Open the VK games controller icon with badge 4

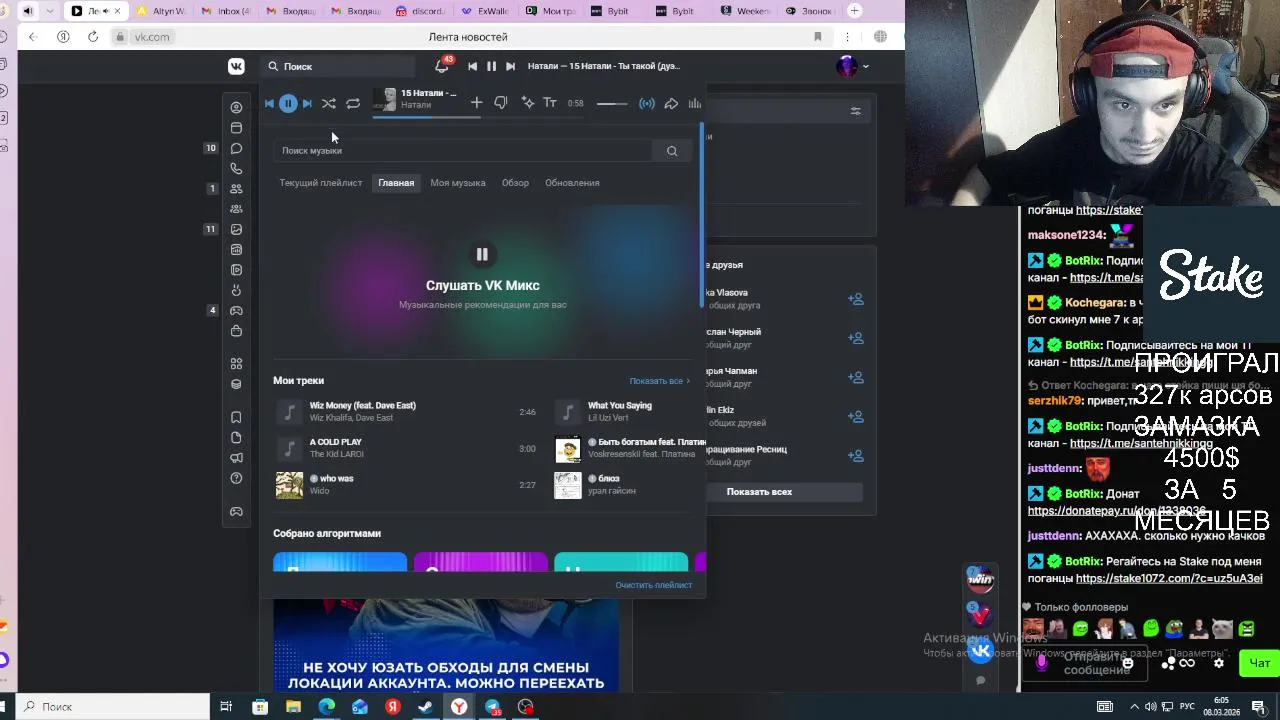(236, 310)
